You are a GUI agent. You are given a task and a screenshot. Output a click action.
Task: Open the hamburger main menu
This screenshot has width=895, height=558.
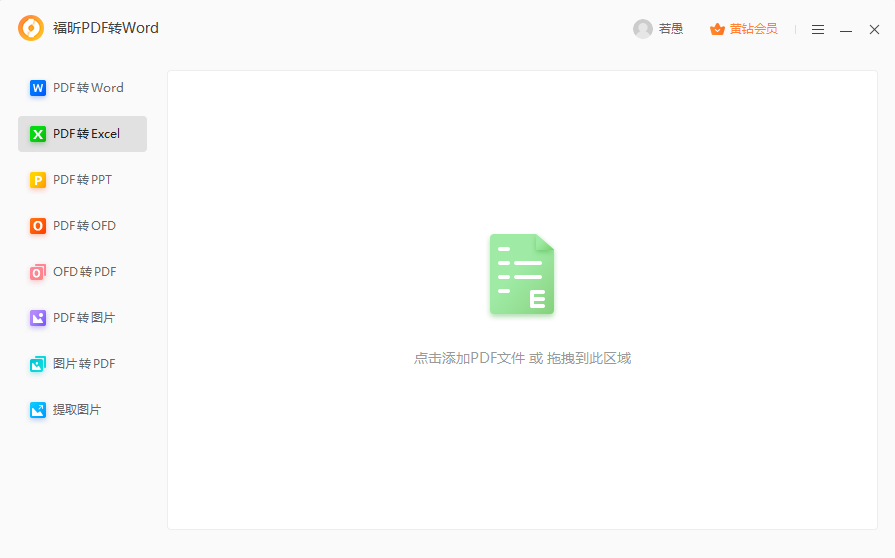[818, 30]
